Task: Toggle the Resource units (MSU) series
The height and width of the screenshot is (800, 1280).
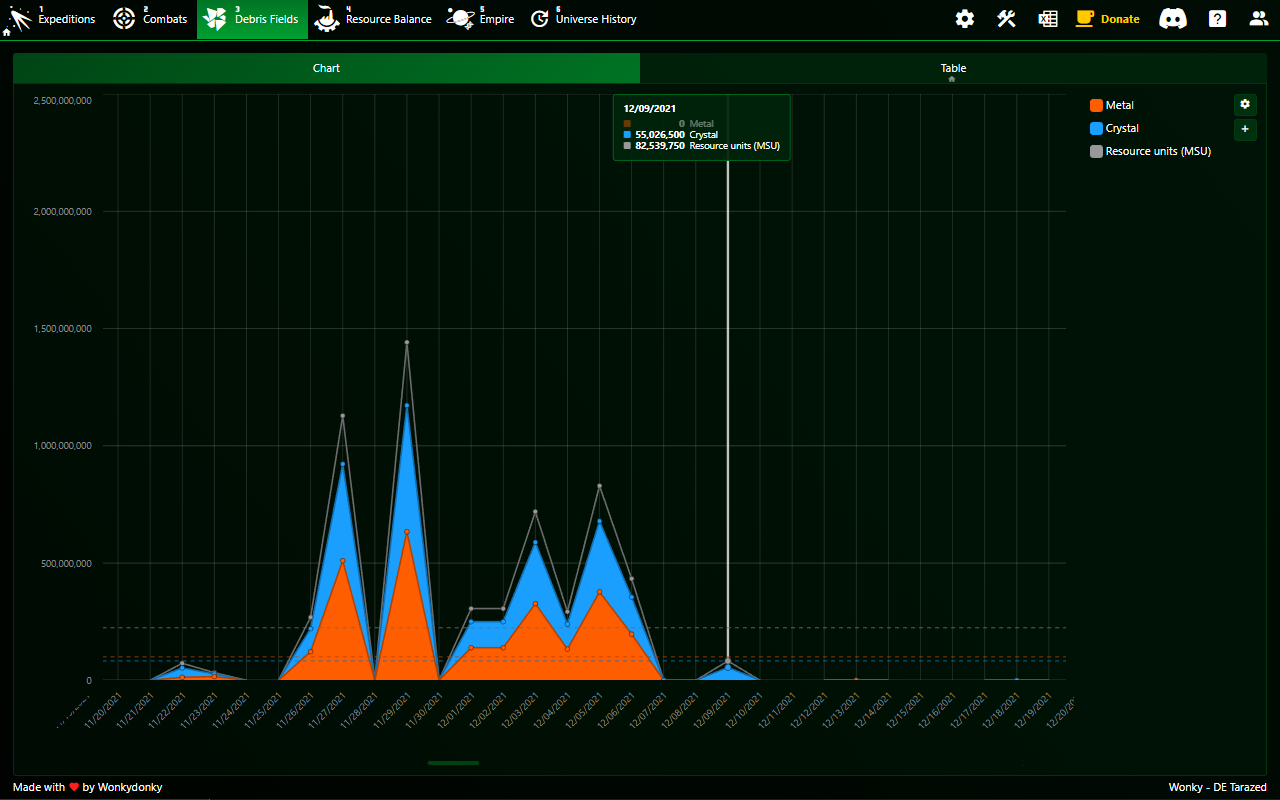Action: (x=1150, y=151)
